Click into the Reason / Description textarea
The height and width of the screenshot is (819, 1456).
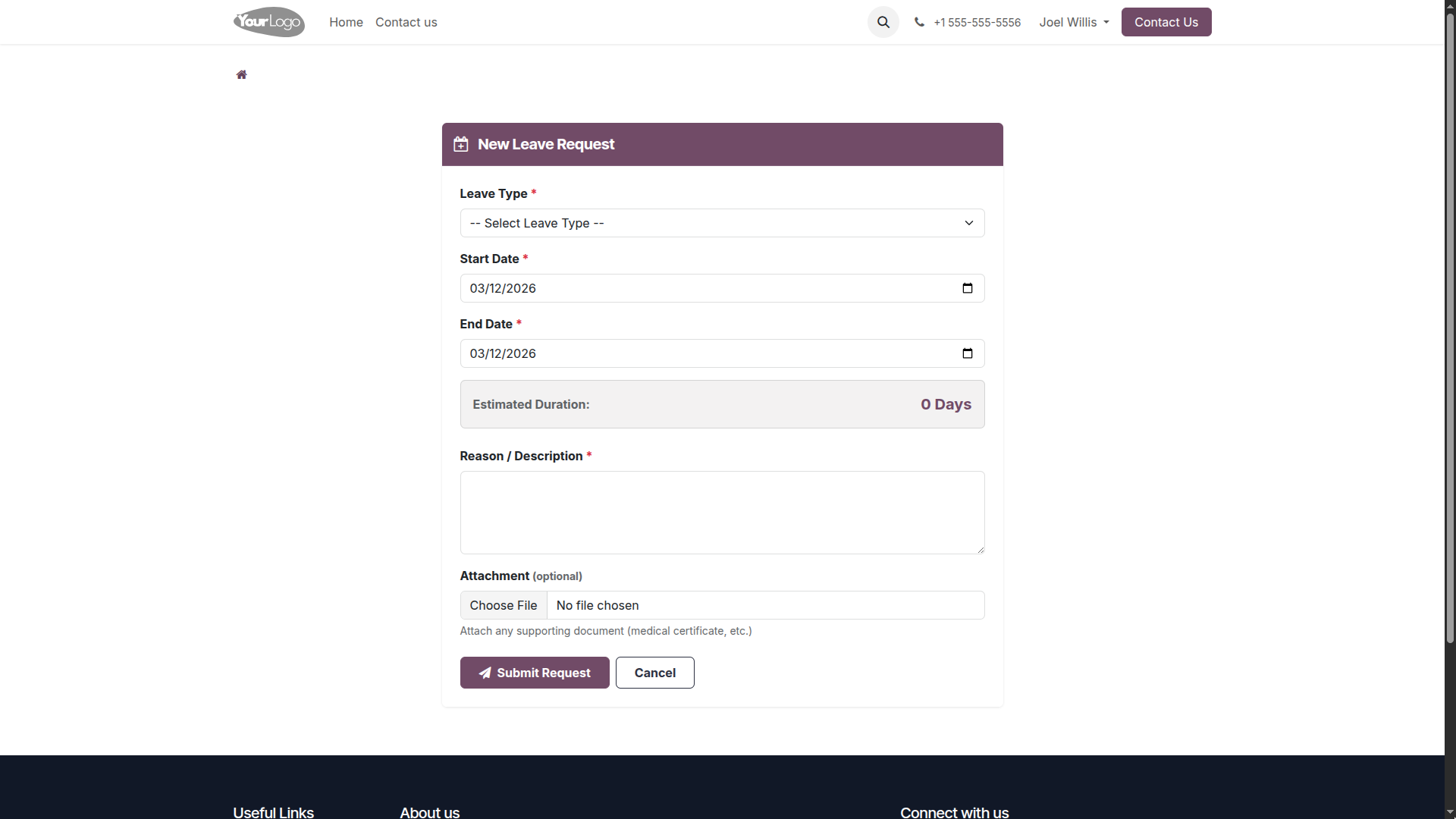coord(722,513)
